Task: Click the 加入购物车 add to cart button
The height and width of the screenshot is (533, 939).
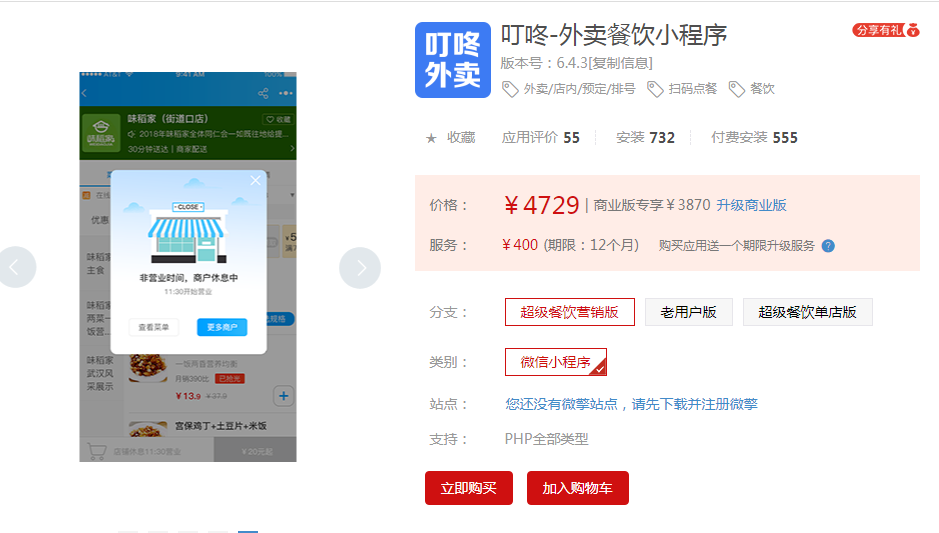Action: point(578,488)
